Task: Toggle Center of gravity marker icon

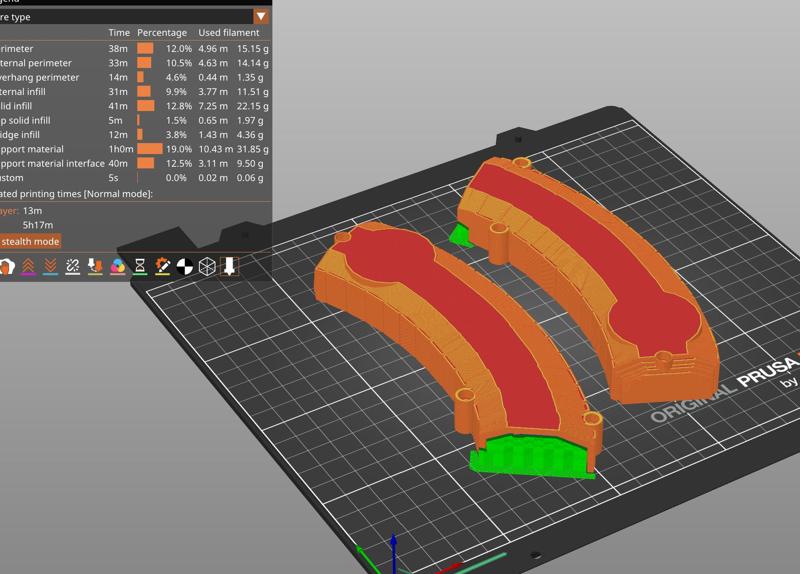Action: (x=185, y=266)
